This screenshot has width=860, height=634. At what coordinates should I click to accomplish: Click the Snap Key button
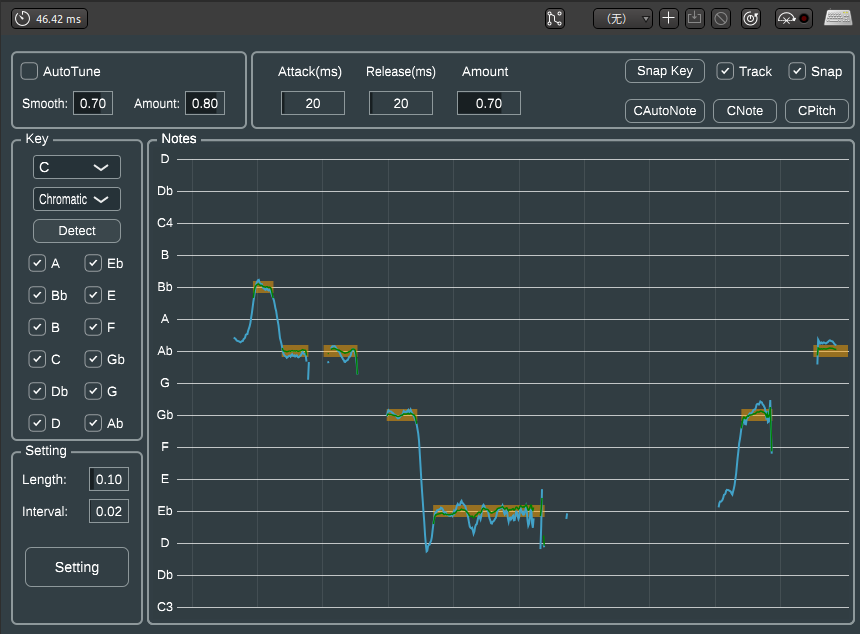[665, 71]
